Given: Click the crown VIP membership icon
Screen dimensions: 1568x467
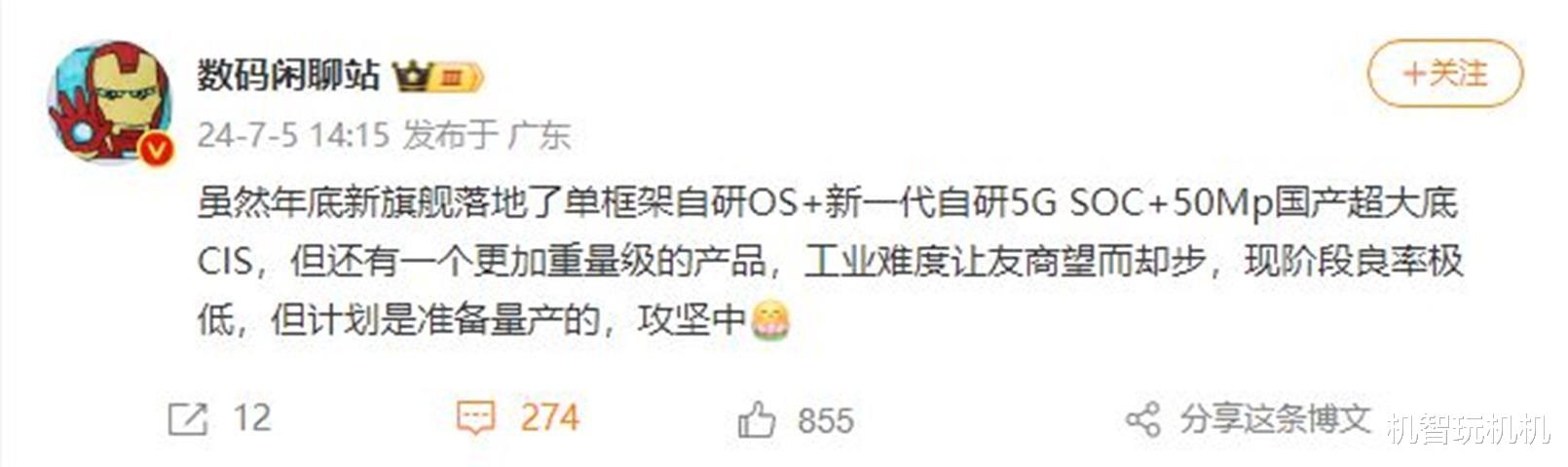Looking at the screenshot, I should point(412,76).
